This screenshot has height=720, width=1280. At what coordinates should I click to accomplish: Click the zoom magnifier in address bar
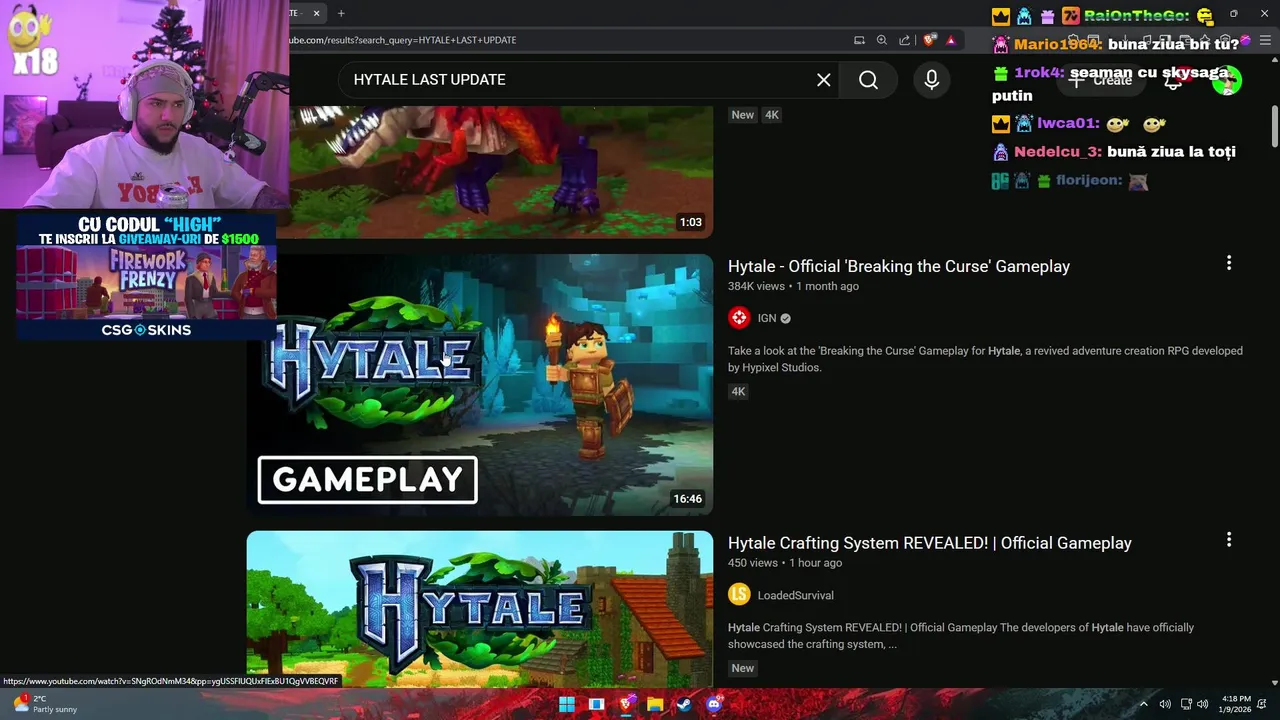[x=881, y=40]
